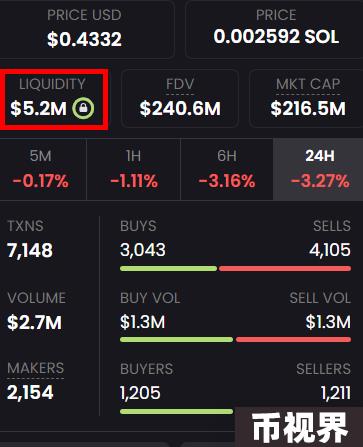Click the green BUYERS bar
The image size is (363, 447).
(176, 412)
